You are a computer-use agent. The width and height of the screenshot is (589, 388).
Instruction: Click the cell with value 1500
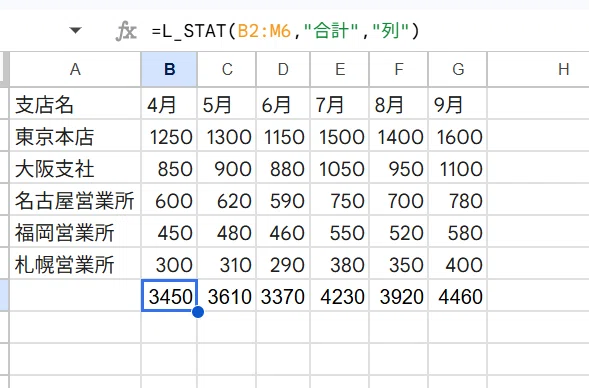point(340,136)
